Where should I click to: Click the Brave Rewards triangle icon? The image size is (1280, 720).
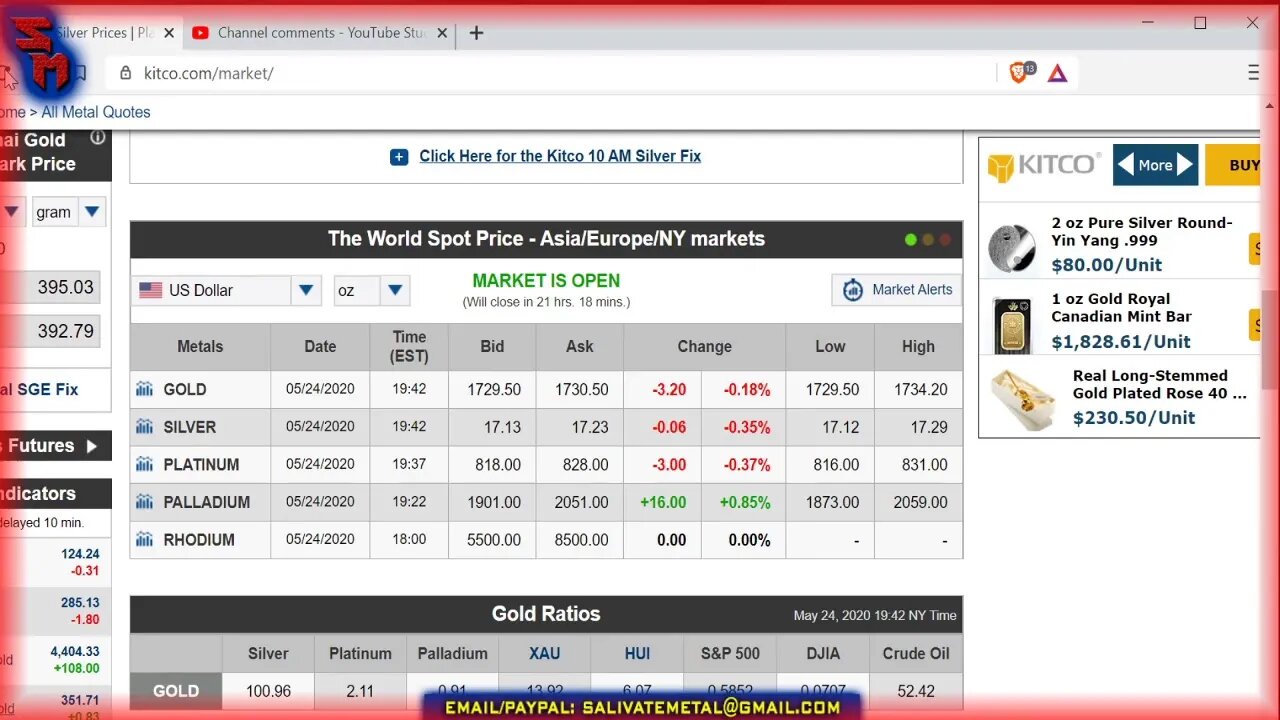click(x=1057, y=73)
